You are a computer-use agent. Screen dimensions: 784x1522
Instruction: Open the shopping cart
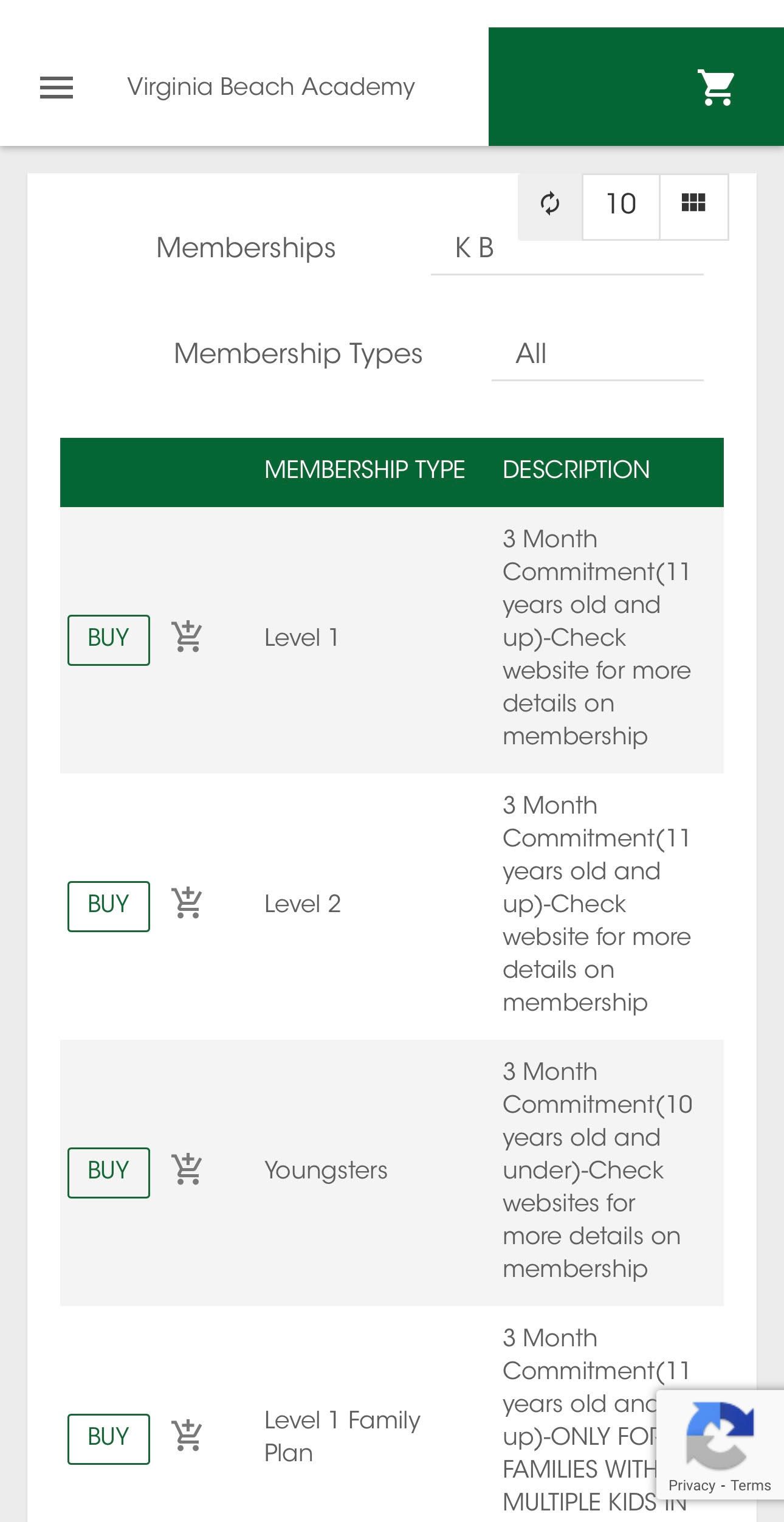pyautogui.click(x=716, y=88)
